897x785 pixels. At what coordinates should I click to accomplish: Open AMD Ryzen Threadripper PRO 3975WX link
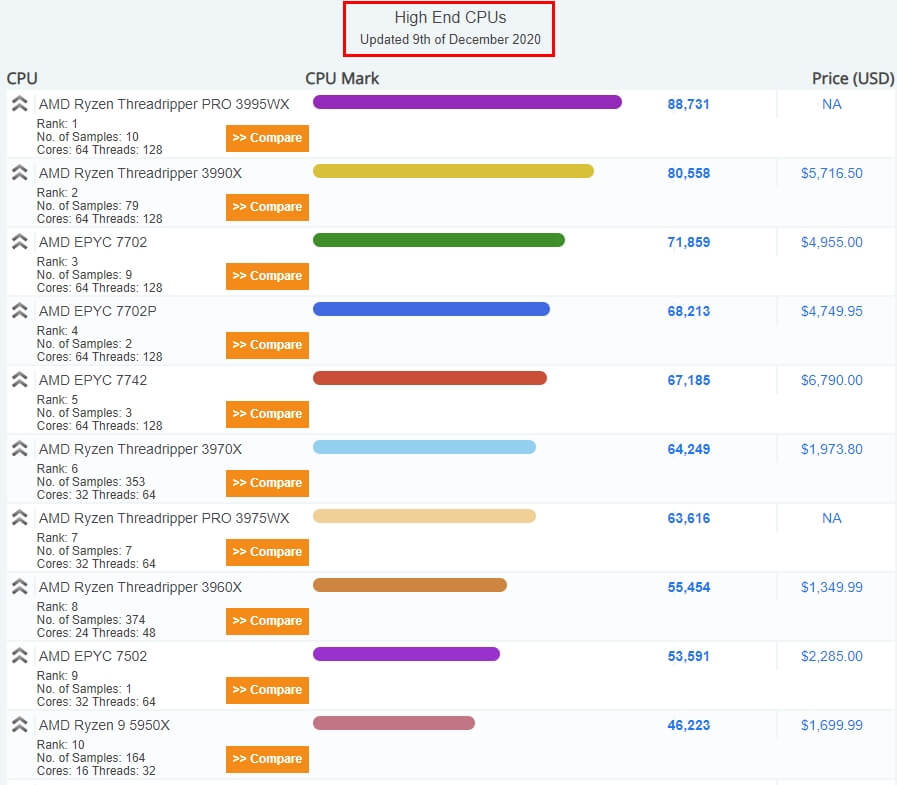[164, 518]
